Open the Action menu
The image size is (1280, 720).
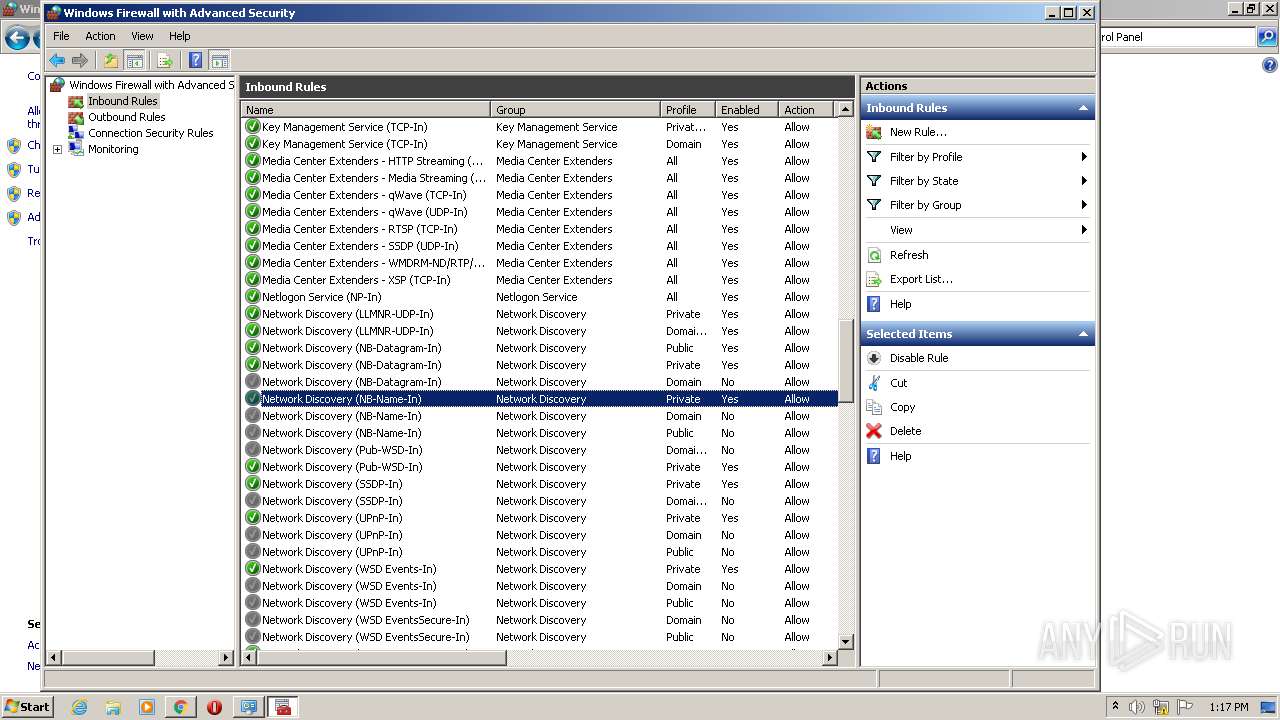[x=100, y=36]
